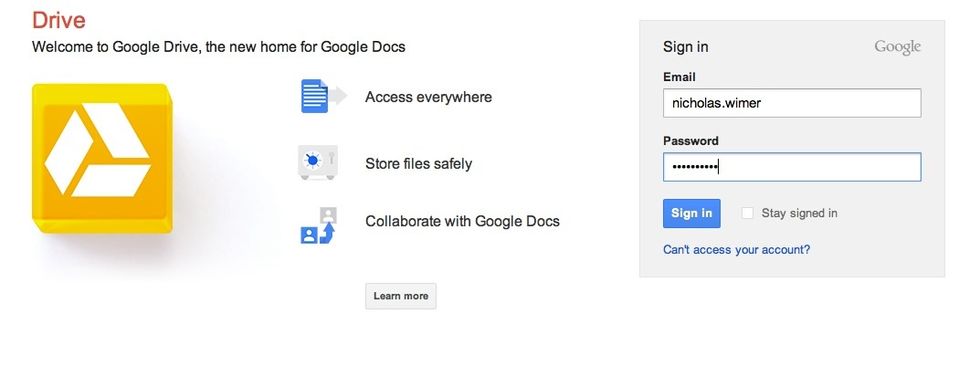This screenshot has height=375, width=980.
Task: Click the blue document Access everywhere icon
Action: click(323, 96)
